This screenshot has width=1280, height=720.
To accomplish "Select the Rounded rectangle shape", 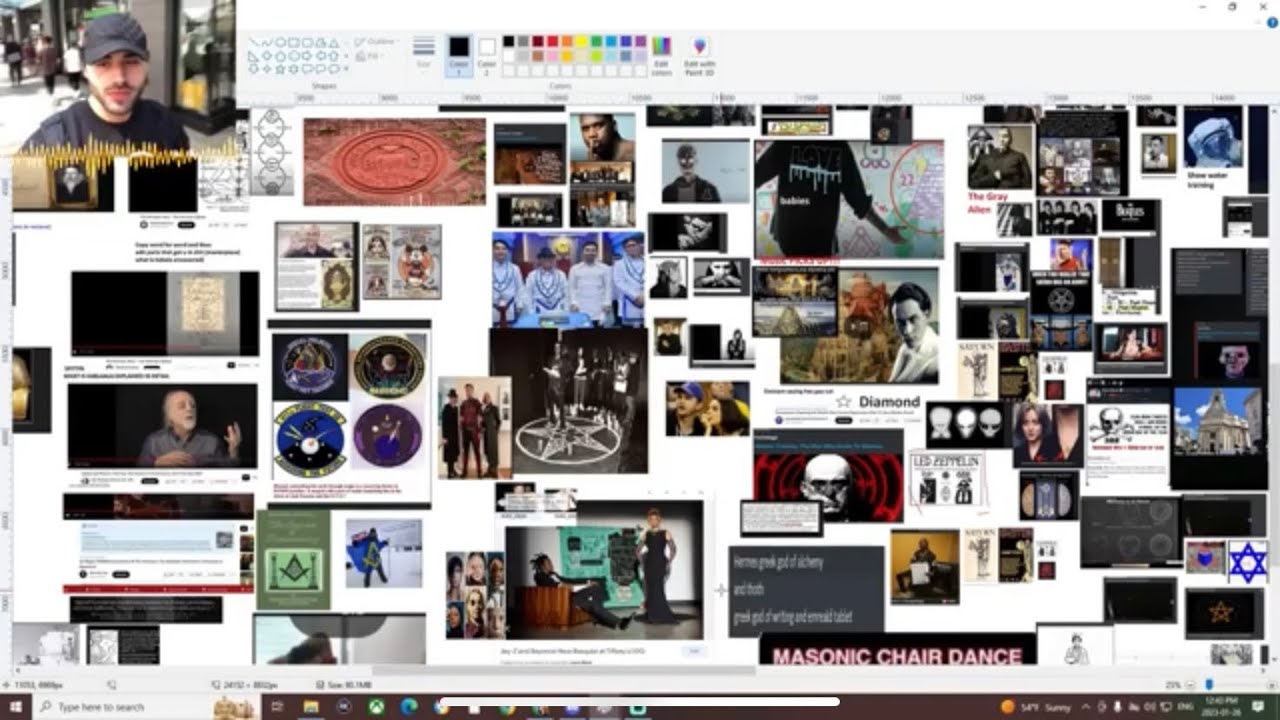I will 306,43.
